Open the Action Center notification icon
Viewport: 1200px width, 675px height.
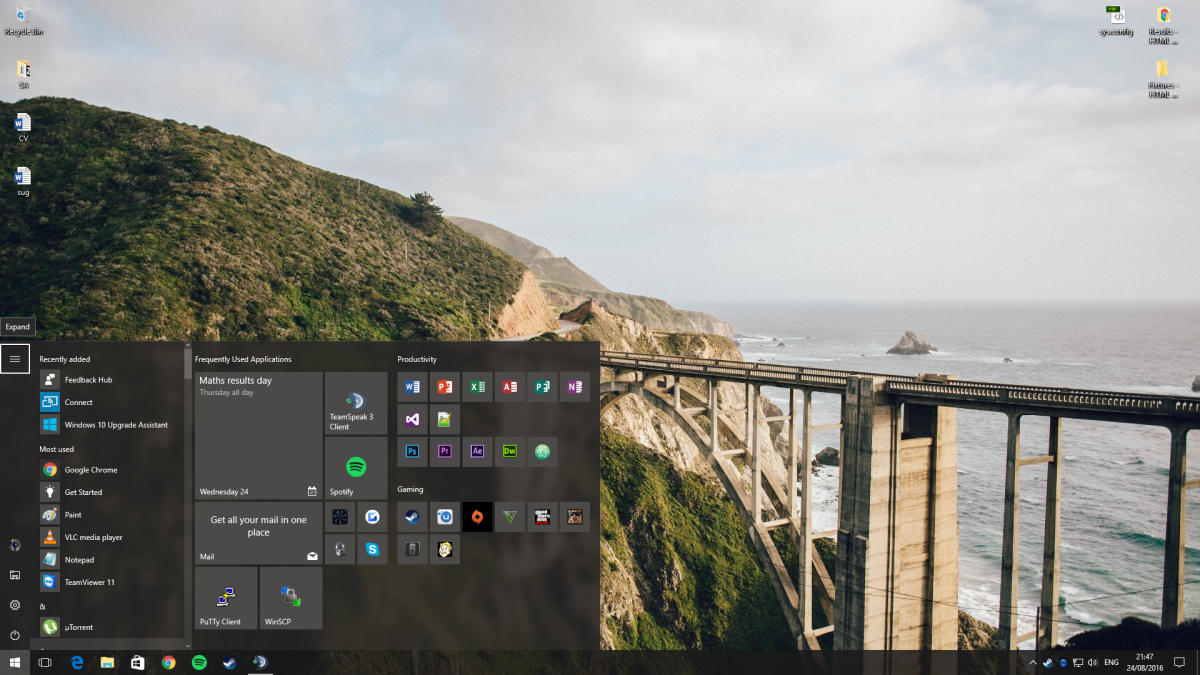(1179, 662)
